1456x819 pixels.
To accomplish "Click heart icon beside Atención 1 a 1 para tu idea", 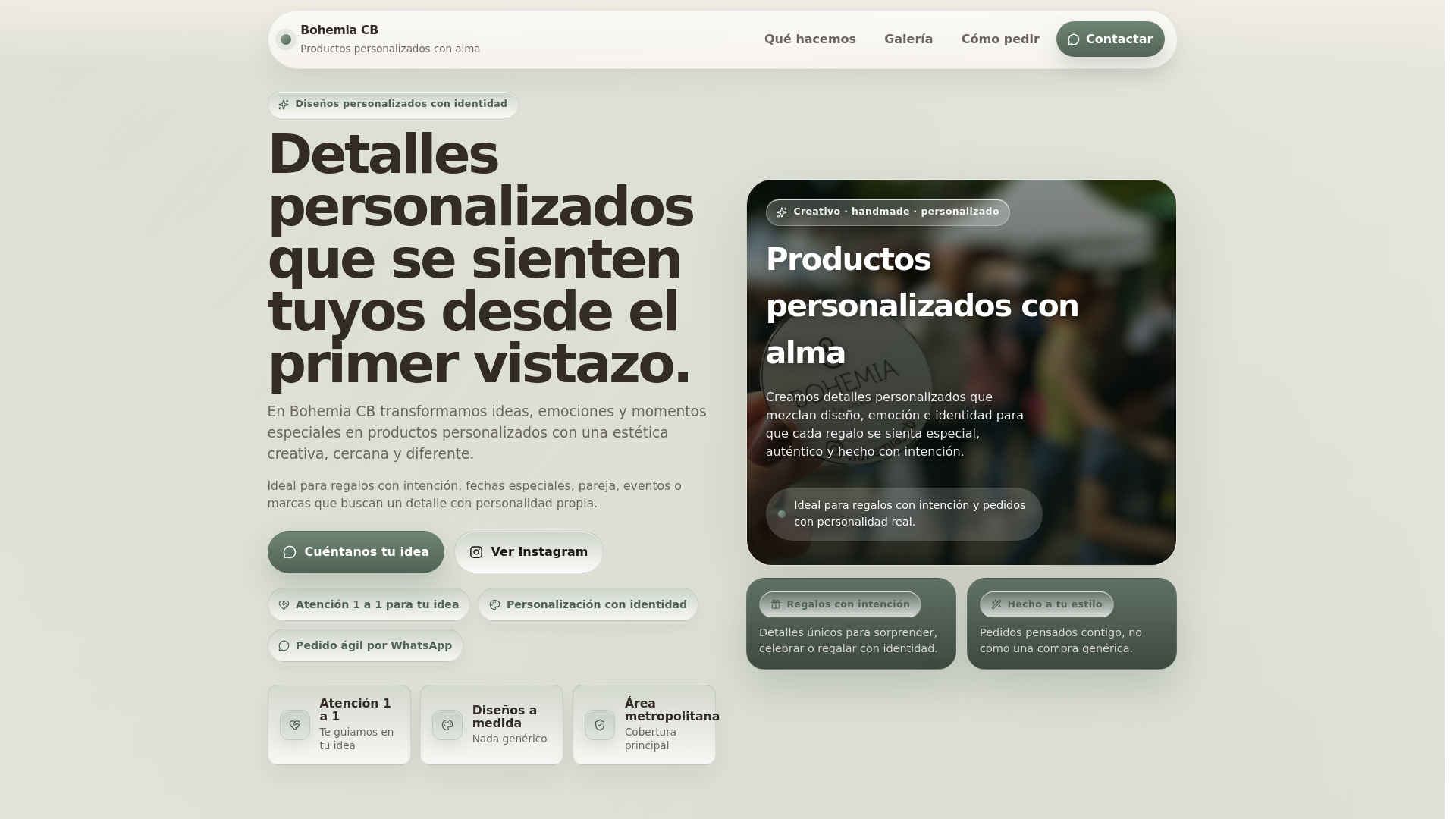I will [x=284, y=605].
